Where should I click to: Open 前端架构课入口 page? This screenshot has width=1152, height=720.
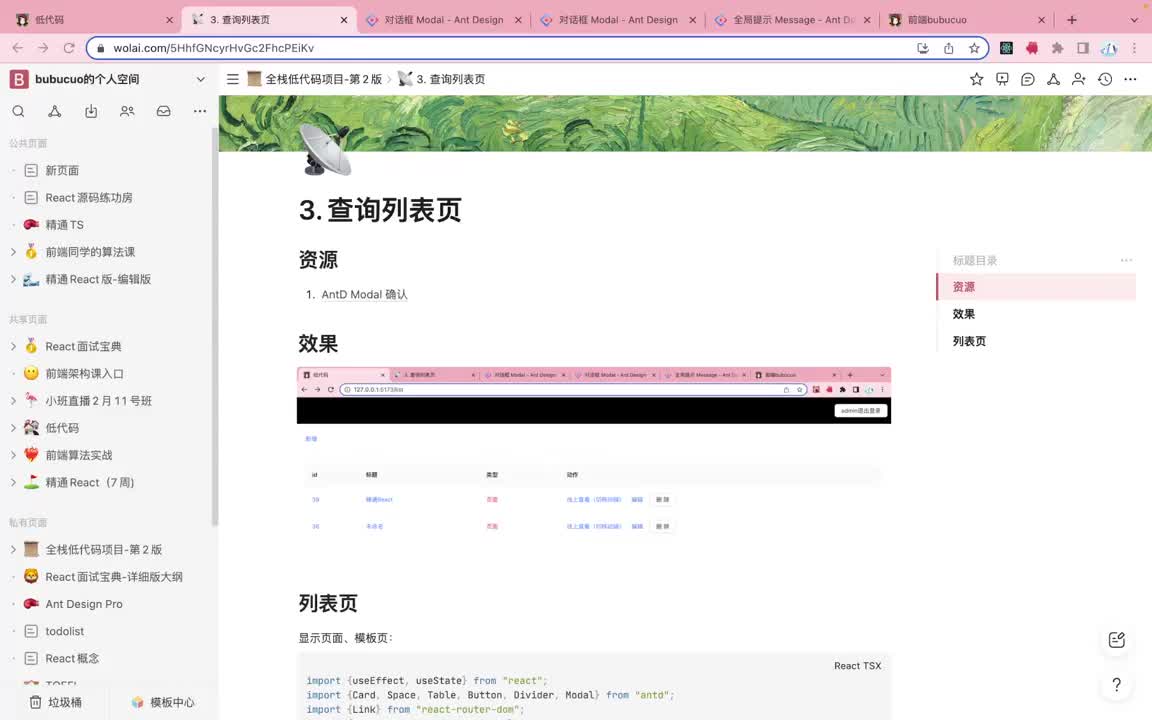point(84,373)
